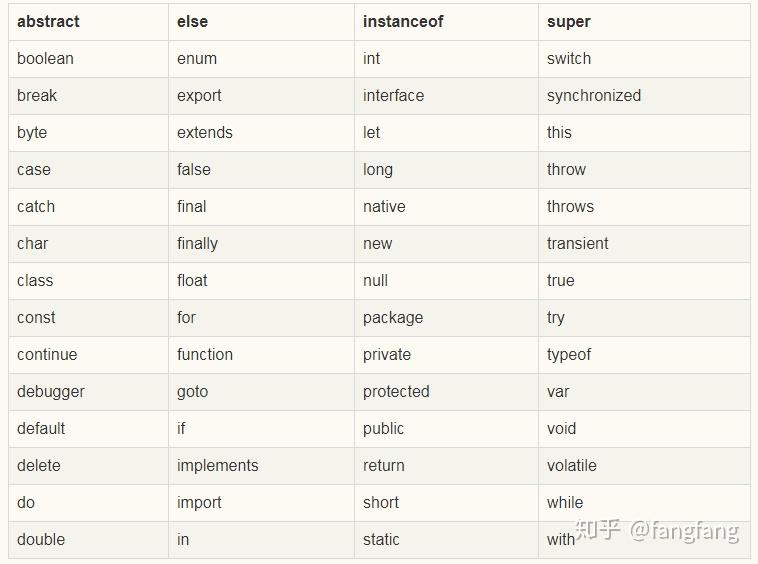The width and height of the screenshot is (758, 564).
Task: Click the 'transient' keyword cell
Action: [578, 243]
